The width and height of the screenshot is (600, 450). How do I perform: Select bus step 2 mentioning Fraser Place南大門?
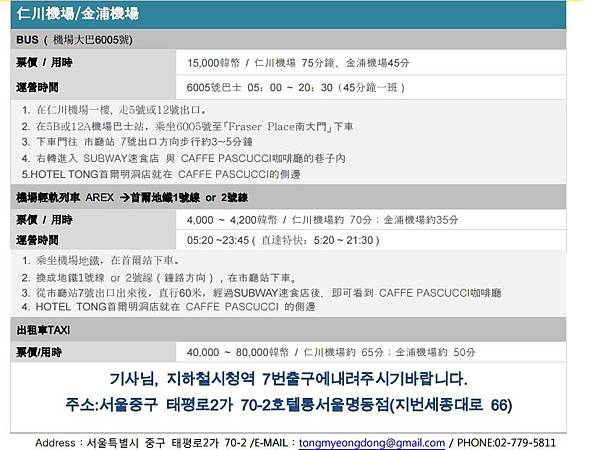187,126
